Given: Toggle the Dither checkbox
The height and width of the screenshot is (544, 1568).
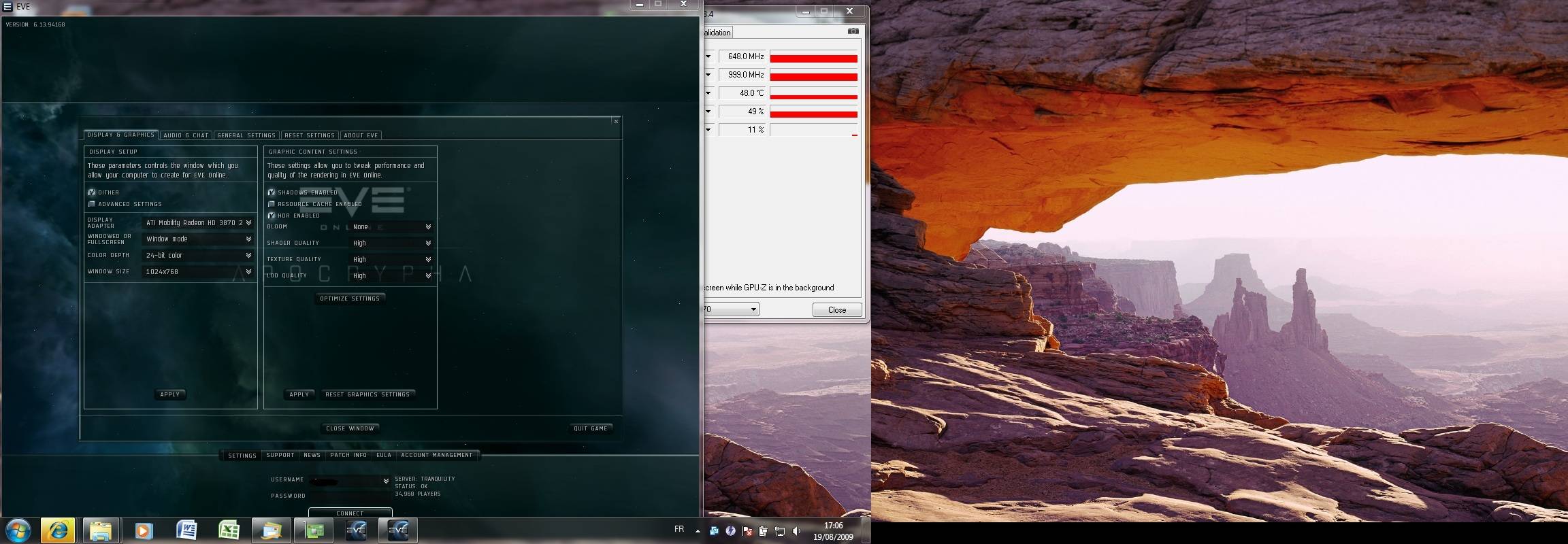Looking at the screenshot, I should 92,192.
